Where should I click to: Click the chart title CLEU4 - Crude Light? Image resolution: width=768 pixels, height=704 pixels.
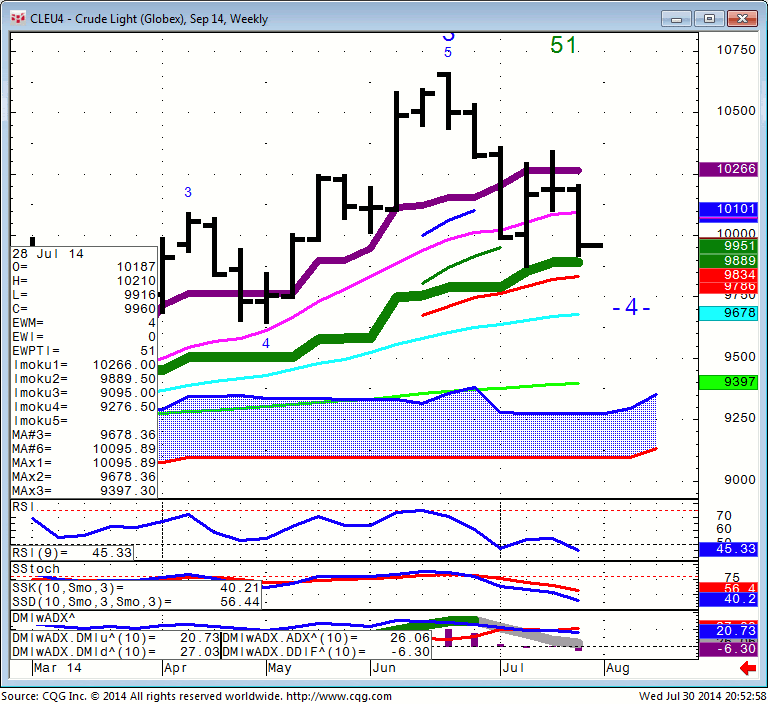point(149,19)
